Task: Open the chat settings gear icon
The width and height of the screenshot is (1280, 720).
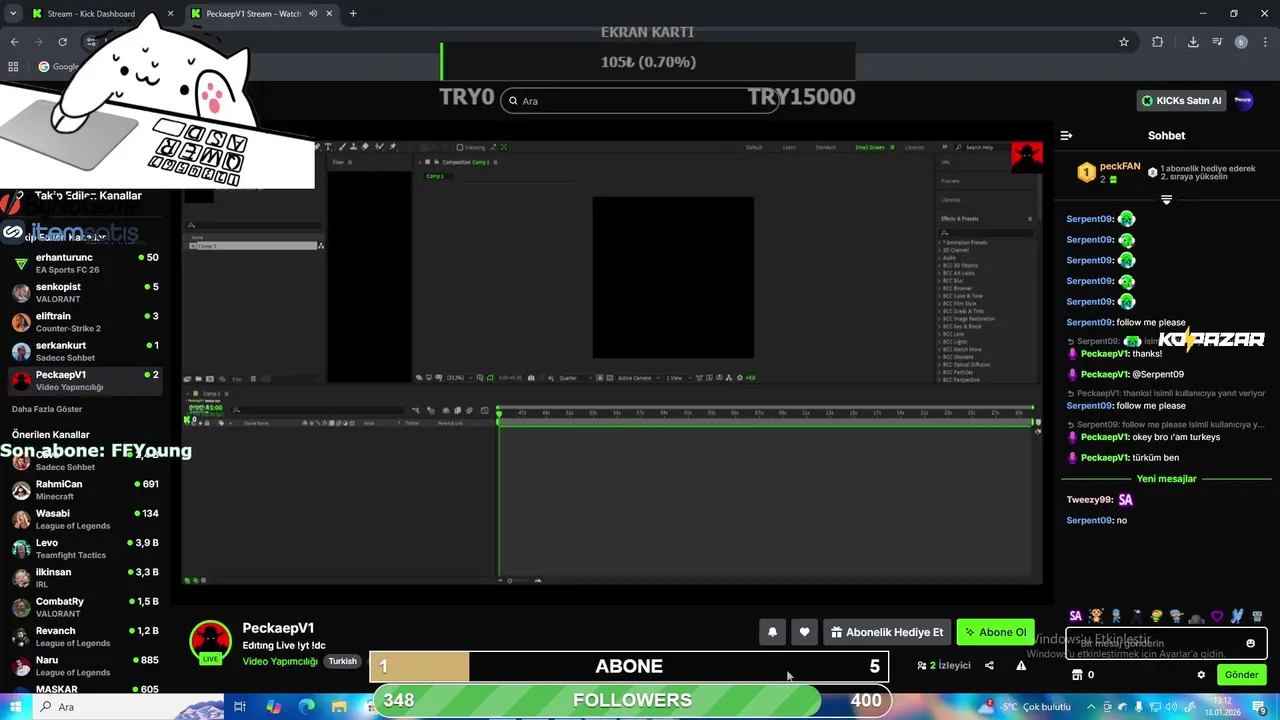Action: pos(1201,675)
